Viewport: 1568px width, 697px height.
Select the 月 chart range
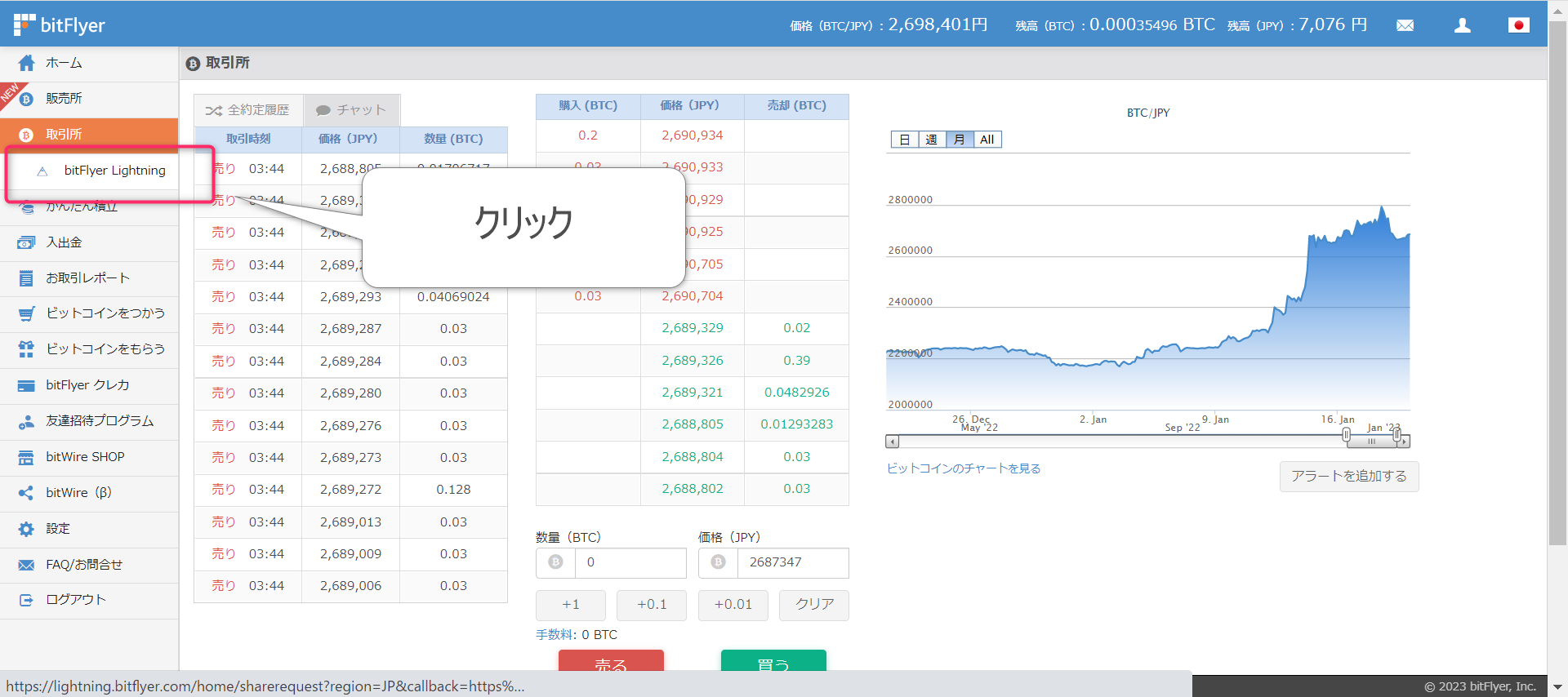pos(960,140)
